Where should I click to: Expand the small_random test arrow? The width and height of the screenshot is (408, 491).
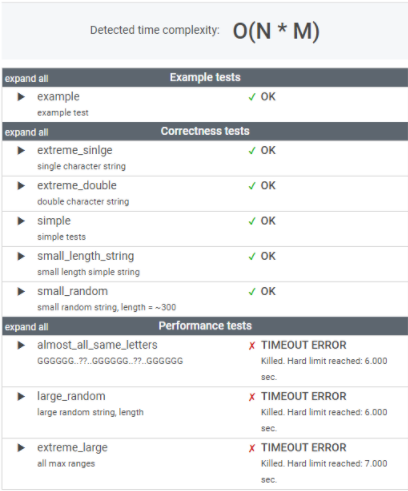coord(21,292)
